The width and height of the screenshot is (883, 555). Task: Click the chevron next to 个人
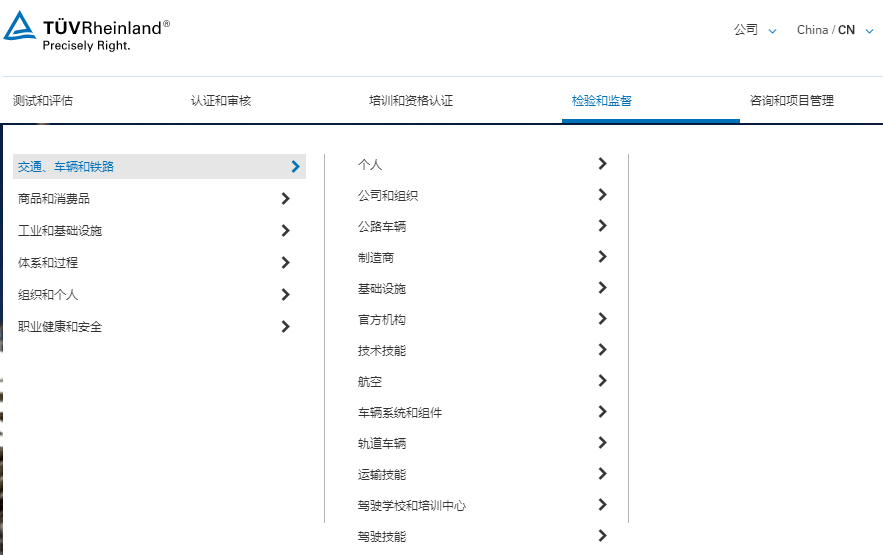[602, 164]
